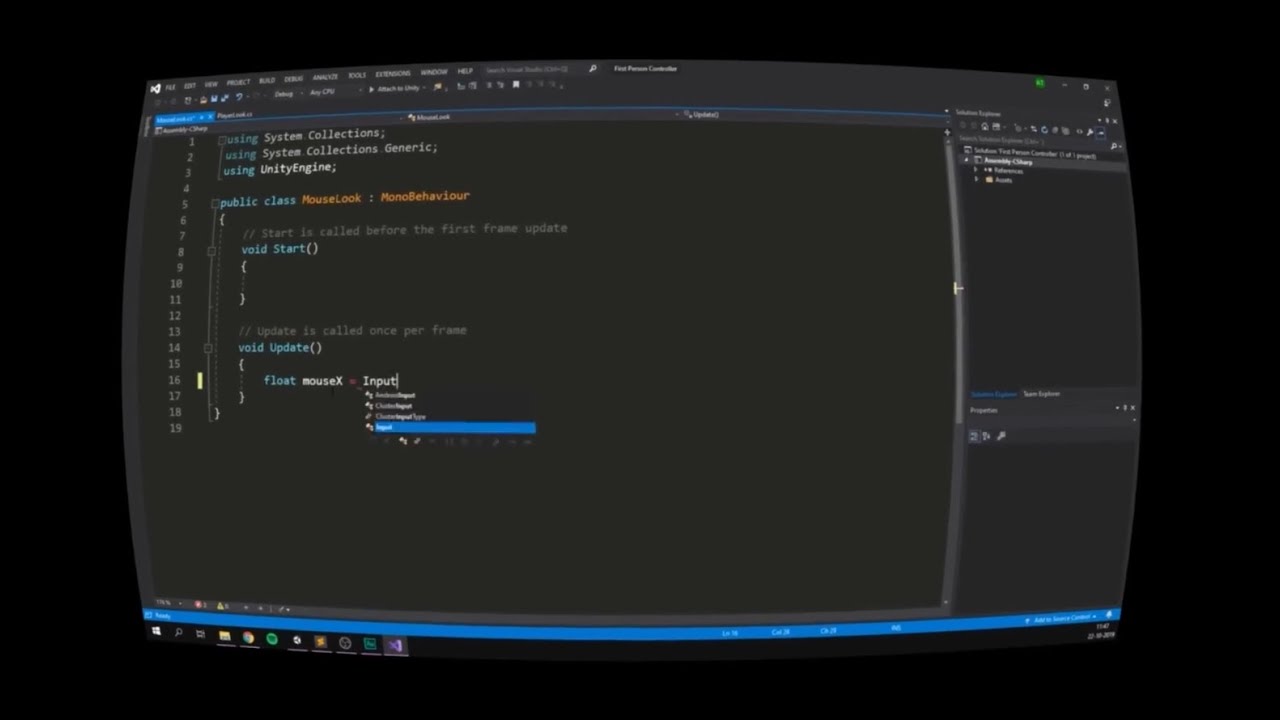Click the Visual Studio taskbar icon
The width and height of the screenshot is (1280, 720).
coord(395,646)
